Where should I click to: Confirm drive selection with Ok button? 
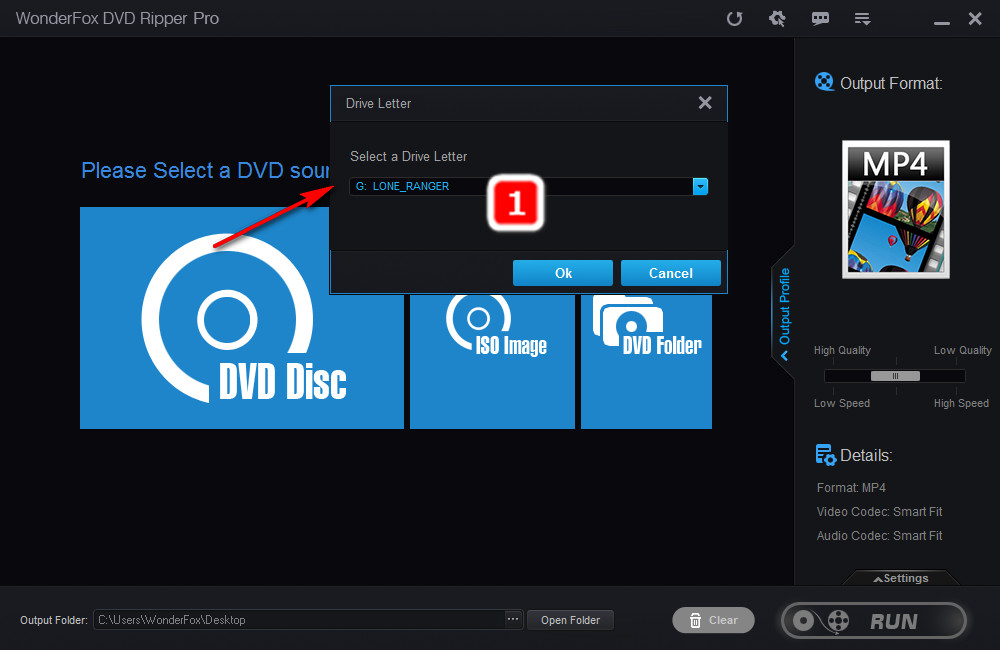562,273
